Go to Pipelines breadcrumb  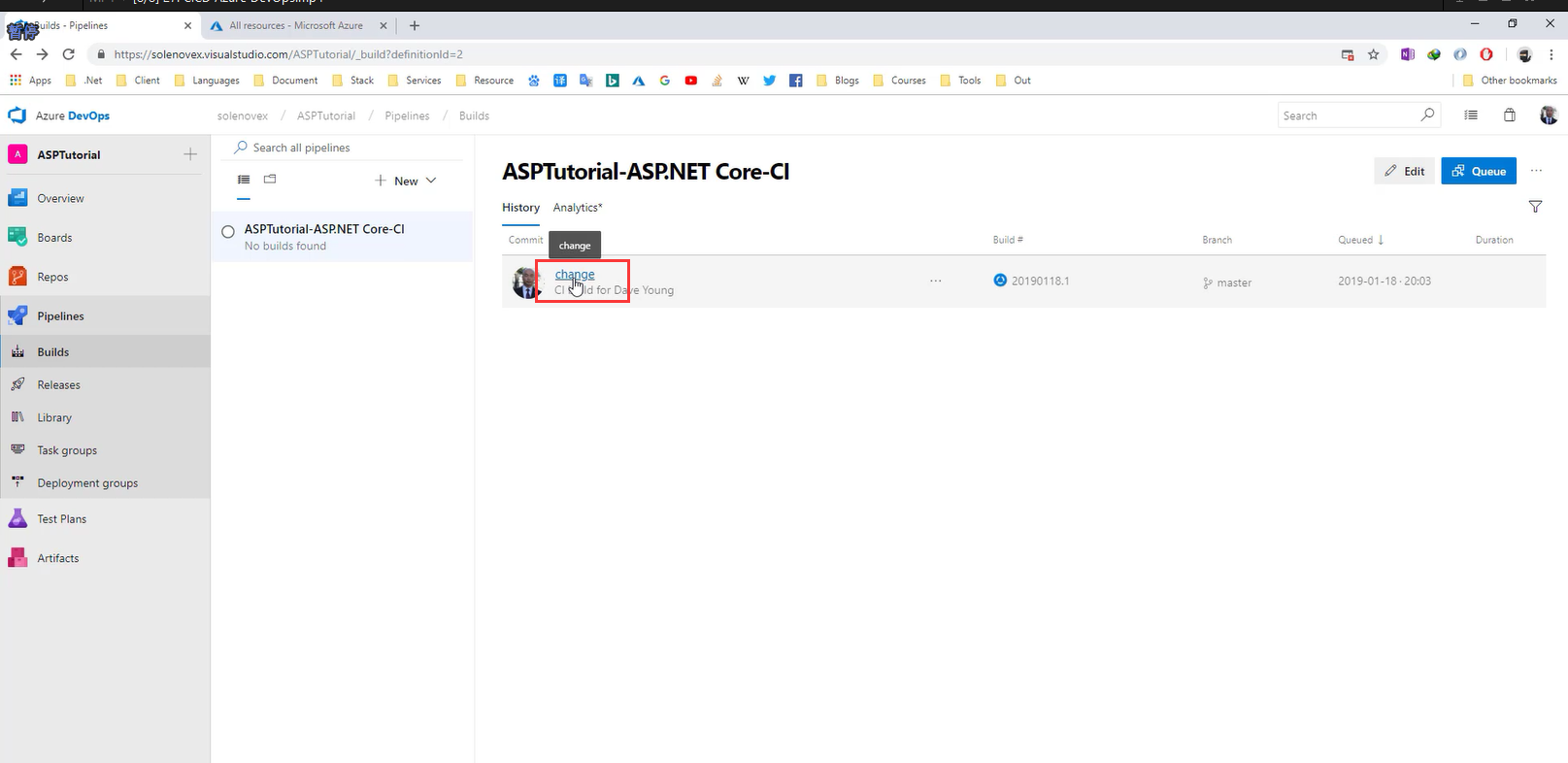point(407,116)
